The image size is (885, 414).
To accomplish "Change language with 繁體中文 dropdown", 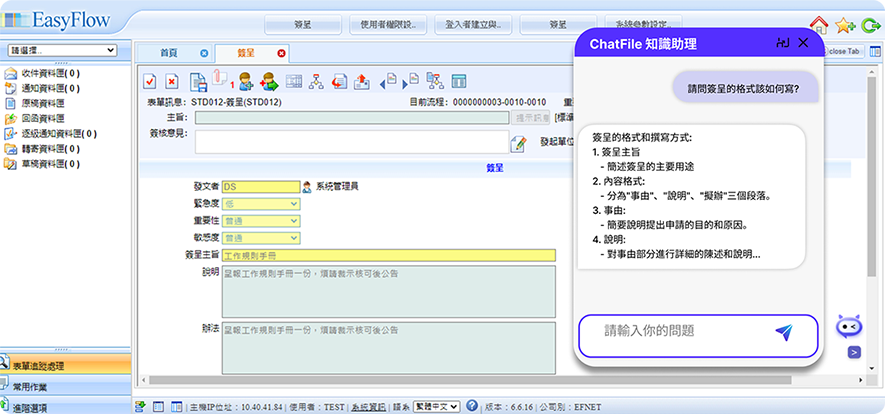I will click(434, 407).
